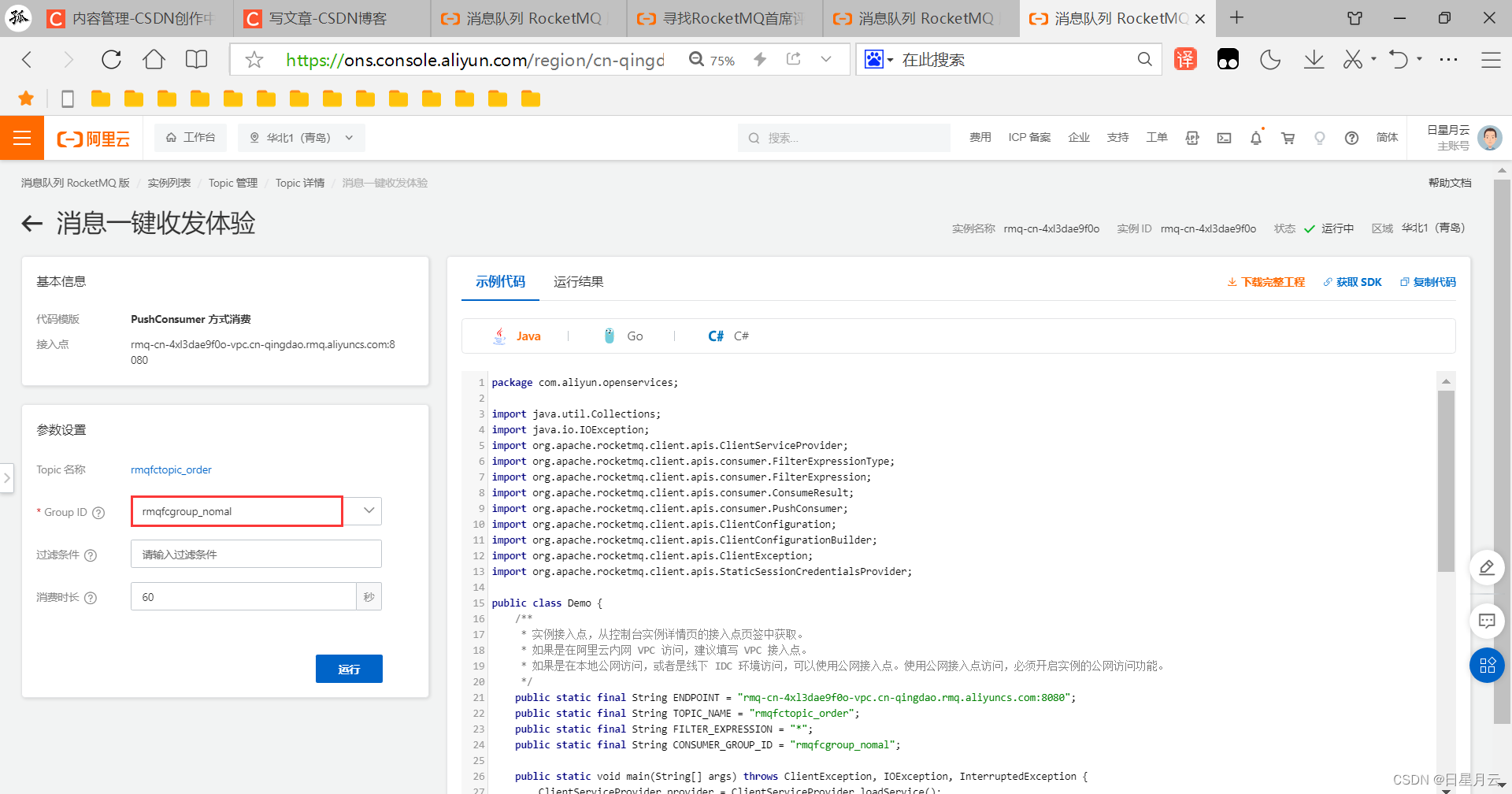
Task: Go to Topic 详情 breadcrumb
Action: tap(300, 183)
